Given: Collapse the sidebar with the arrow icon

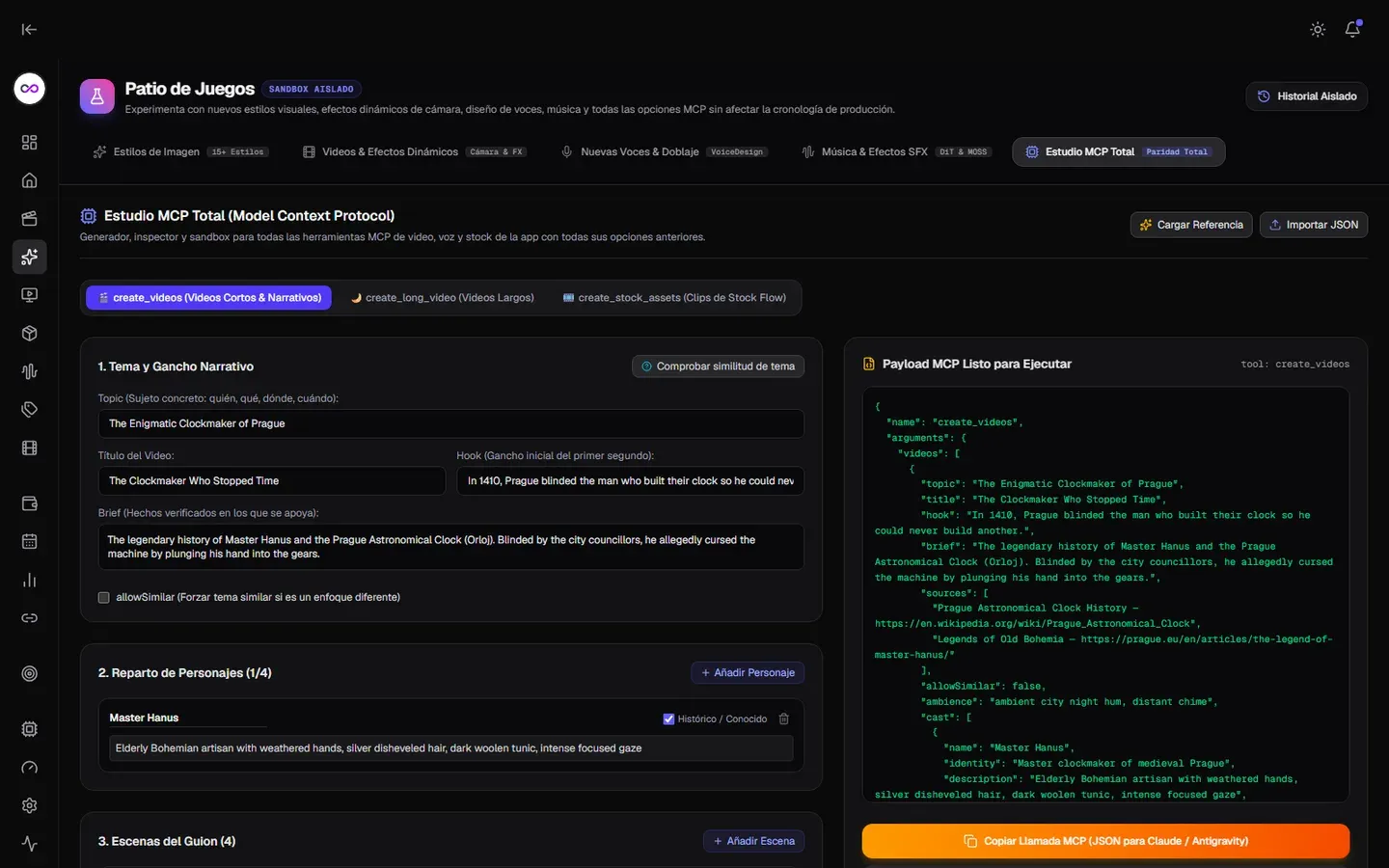Looking at the screenshot, I should pos(29,29).
